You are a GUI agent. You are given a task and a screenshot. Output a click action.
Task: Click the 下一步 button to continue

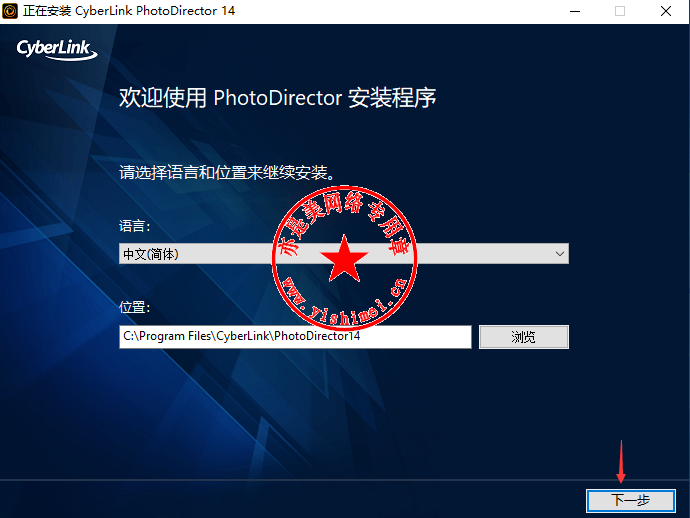[631, 500]
